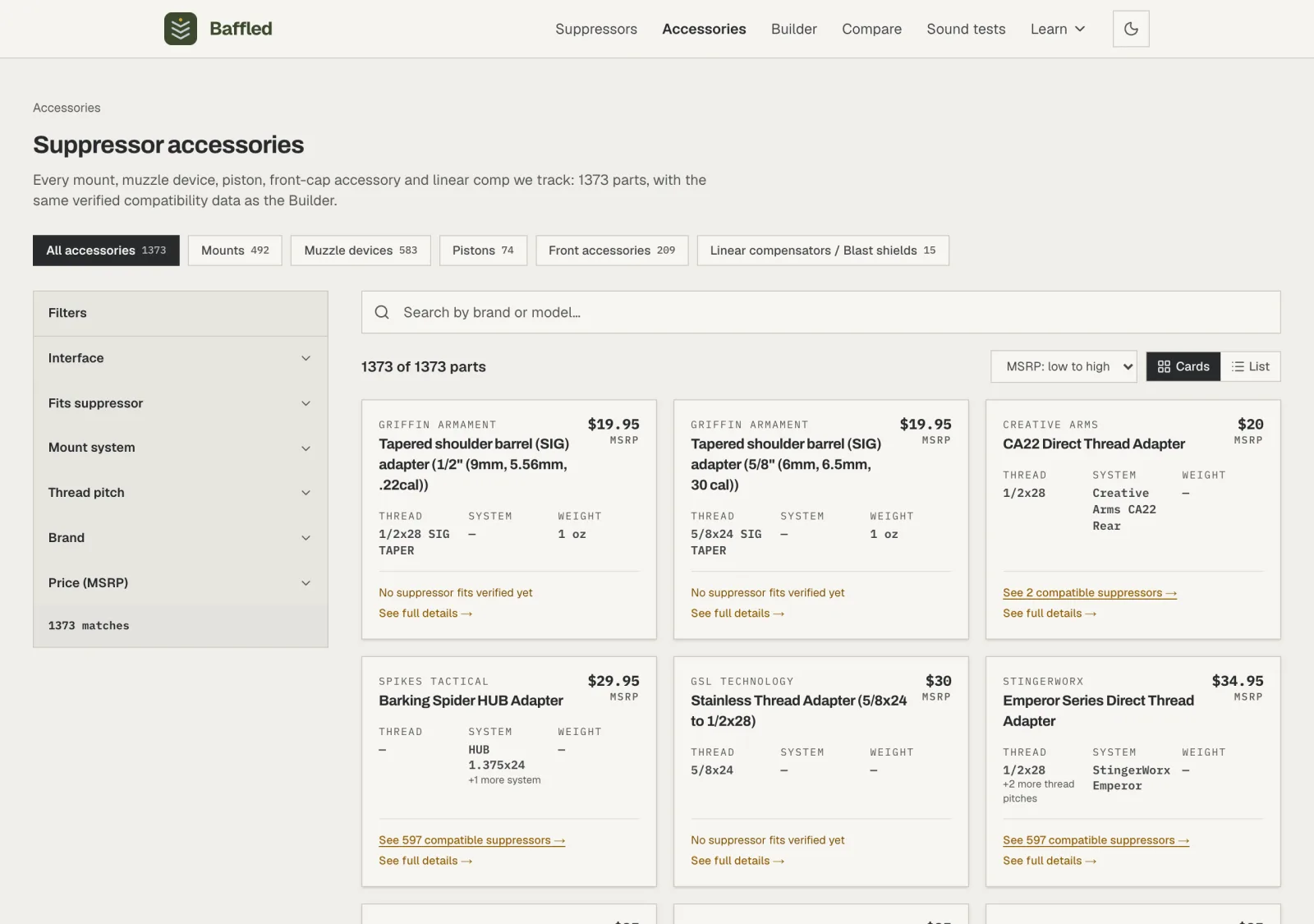Click the GSL Technology brand label
Screen dimensions: 1314x924
tap(742, 682)
